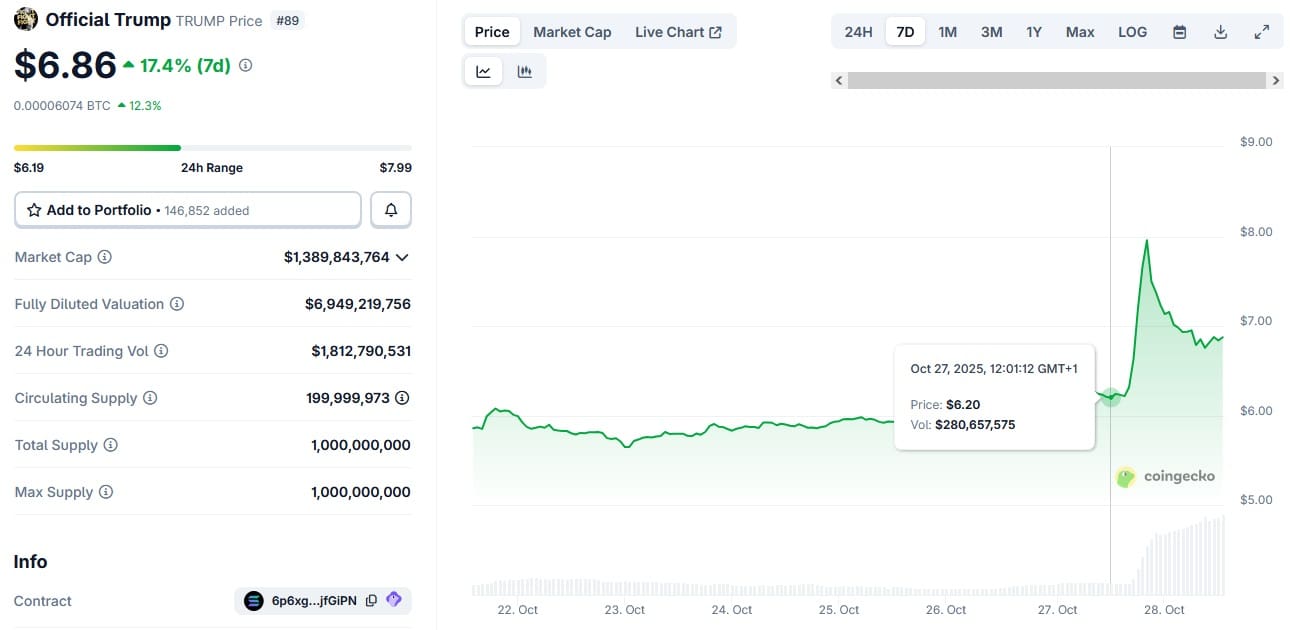Switch to the Market Cap tab
Image resolution: width=1300 pixels, height=630 pixels.
coord(572,32)
